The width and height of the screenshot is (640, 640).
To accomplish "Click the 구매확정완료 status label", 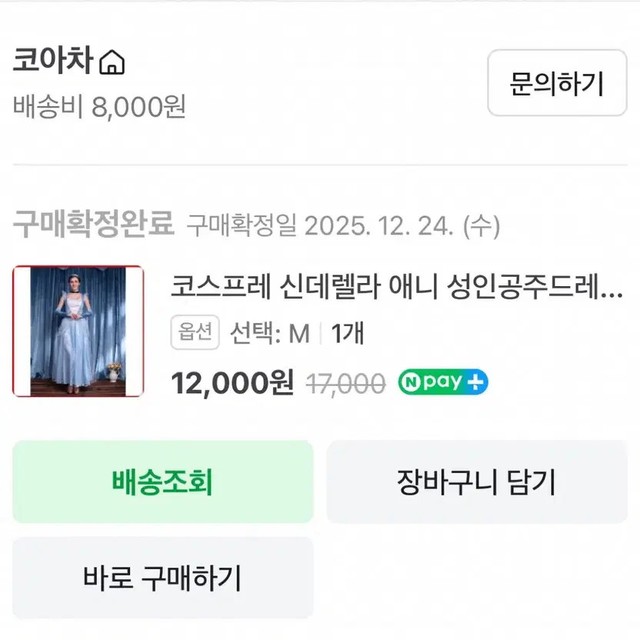I will 93,223.
